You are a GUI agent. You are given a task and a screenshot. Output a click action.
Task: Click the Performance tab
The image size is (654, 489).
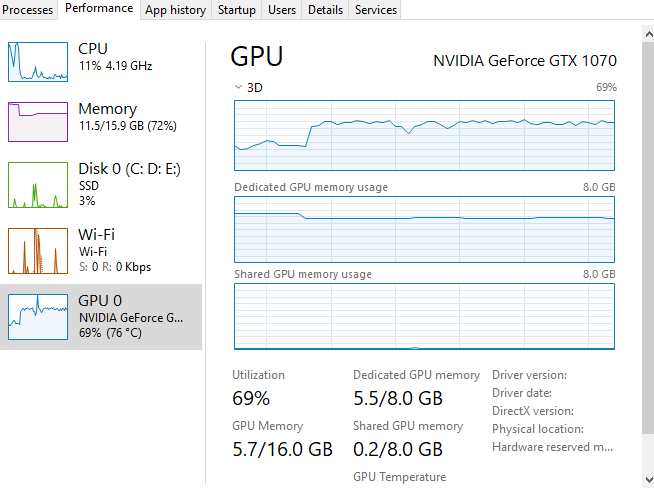tap(98, 9)
